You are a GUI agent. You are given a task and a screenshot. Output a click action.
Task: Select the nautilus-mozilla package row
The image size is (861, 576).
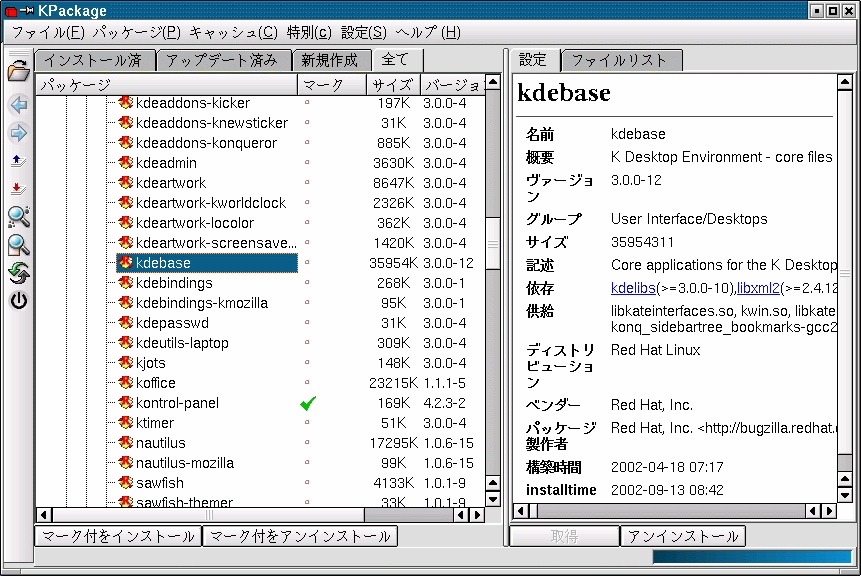[x=184, y=462]
